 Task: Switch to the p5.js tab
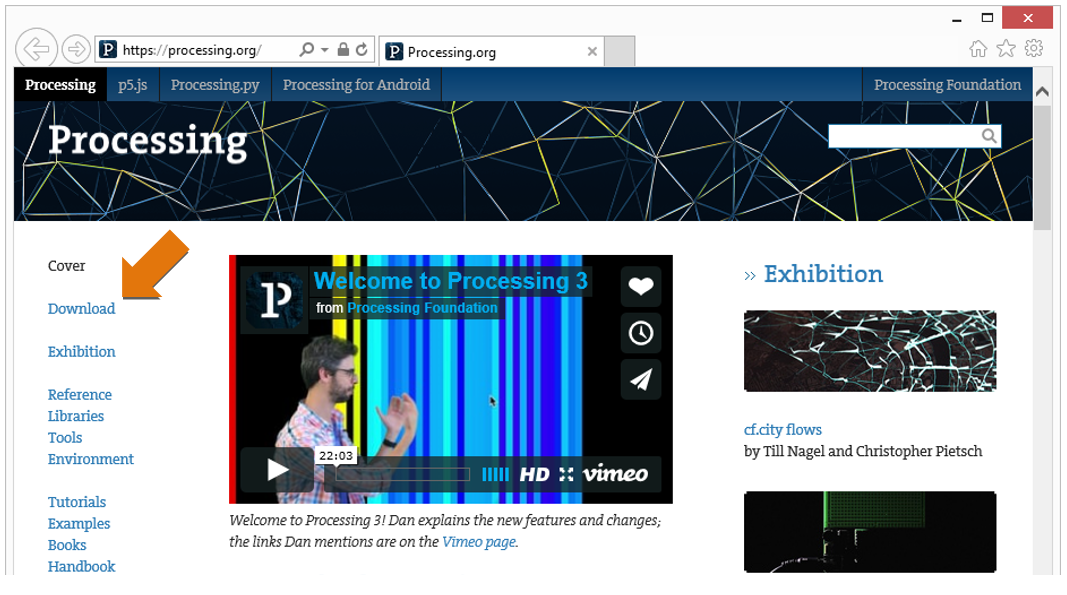(x=133, y=84)
